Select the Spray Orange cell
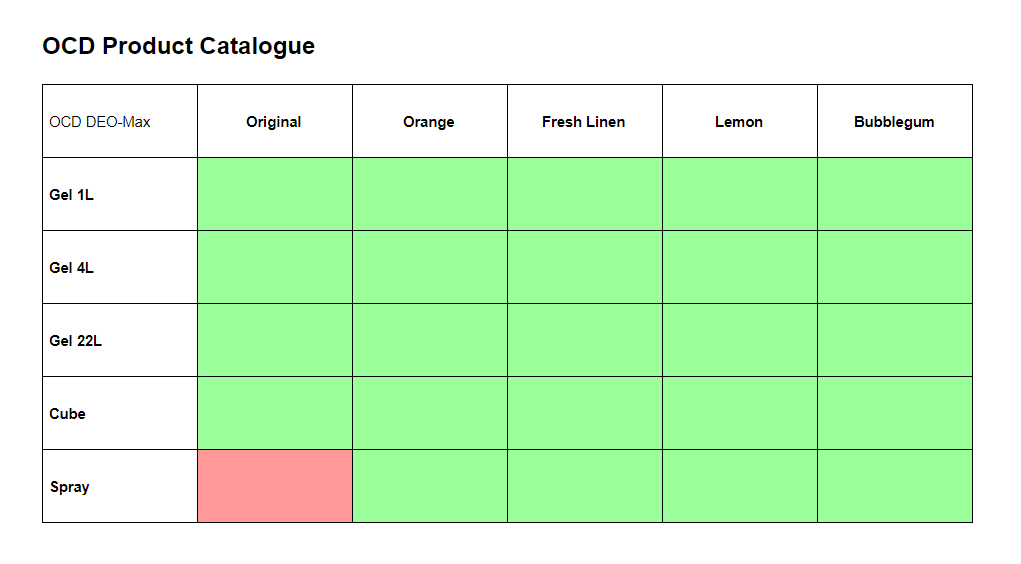Screen dimensions: 1021x564 tap(430, 486)
